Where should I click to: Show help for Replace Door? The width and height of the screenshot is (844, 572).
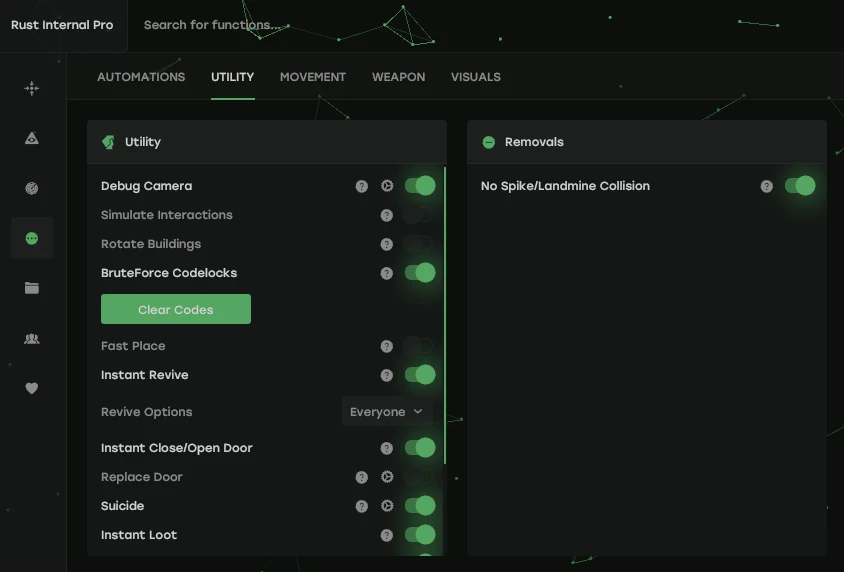click(x=362, y=477)
